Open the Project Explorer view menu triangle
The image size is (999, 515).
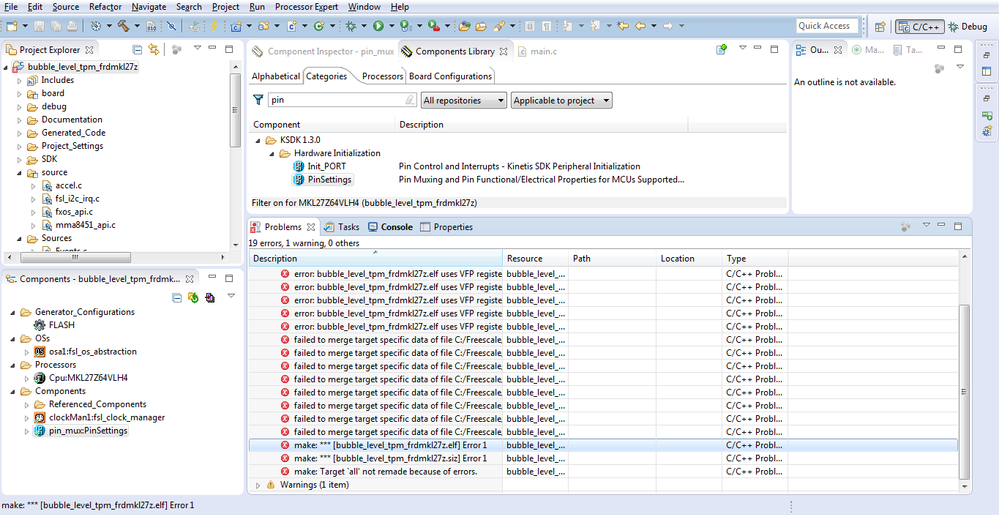[x=198, y=48]
